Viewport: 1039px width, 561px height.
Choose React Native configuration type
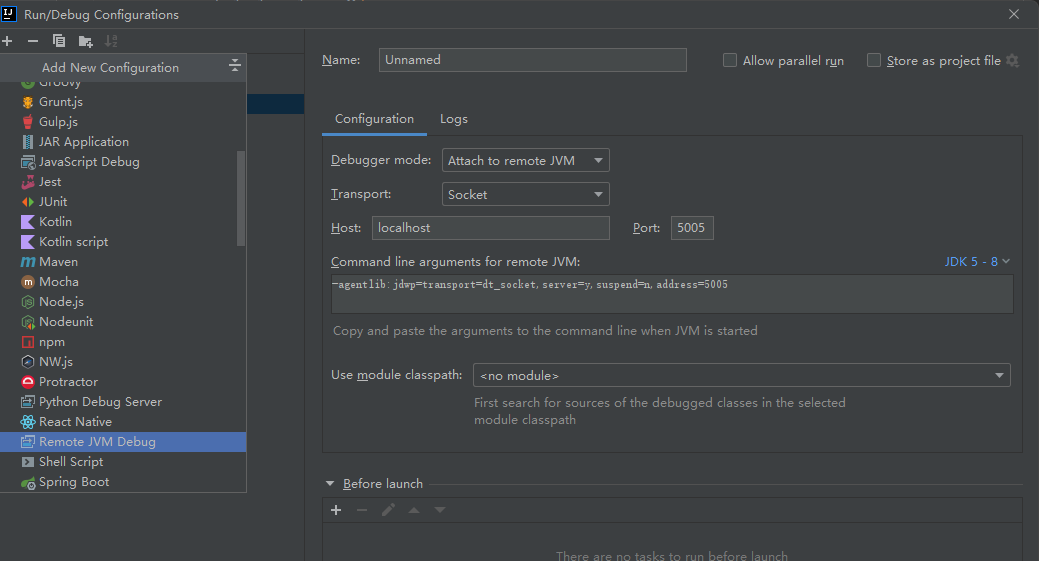pos(123,421)
